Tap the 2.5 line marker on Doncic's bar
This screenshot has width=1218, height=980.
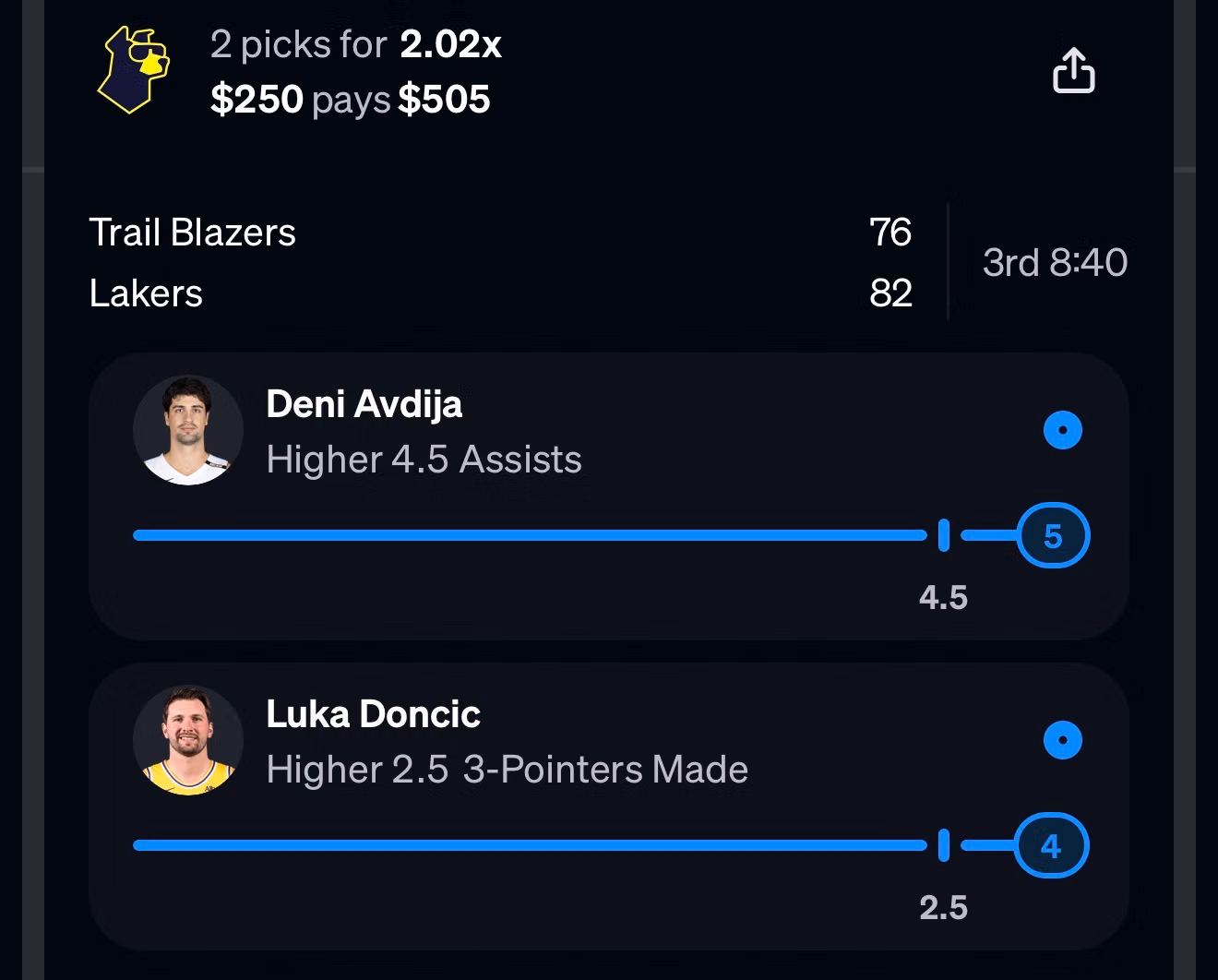[943, 845]
